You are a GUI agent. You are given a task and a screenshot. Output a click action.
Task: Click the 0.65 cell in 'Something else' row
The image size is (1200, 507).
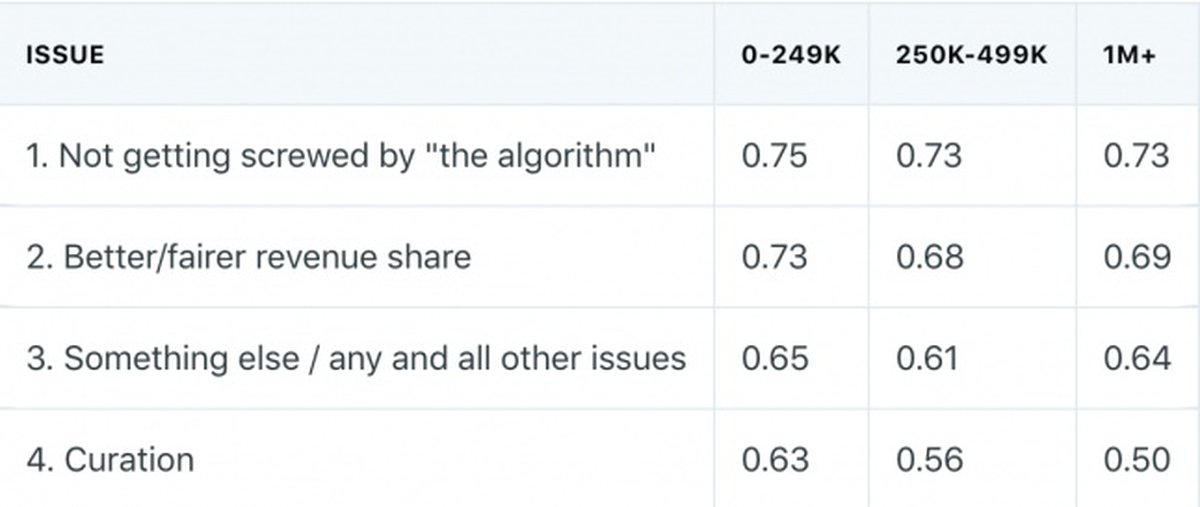(x=774, y=359)
